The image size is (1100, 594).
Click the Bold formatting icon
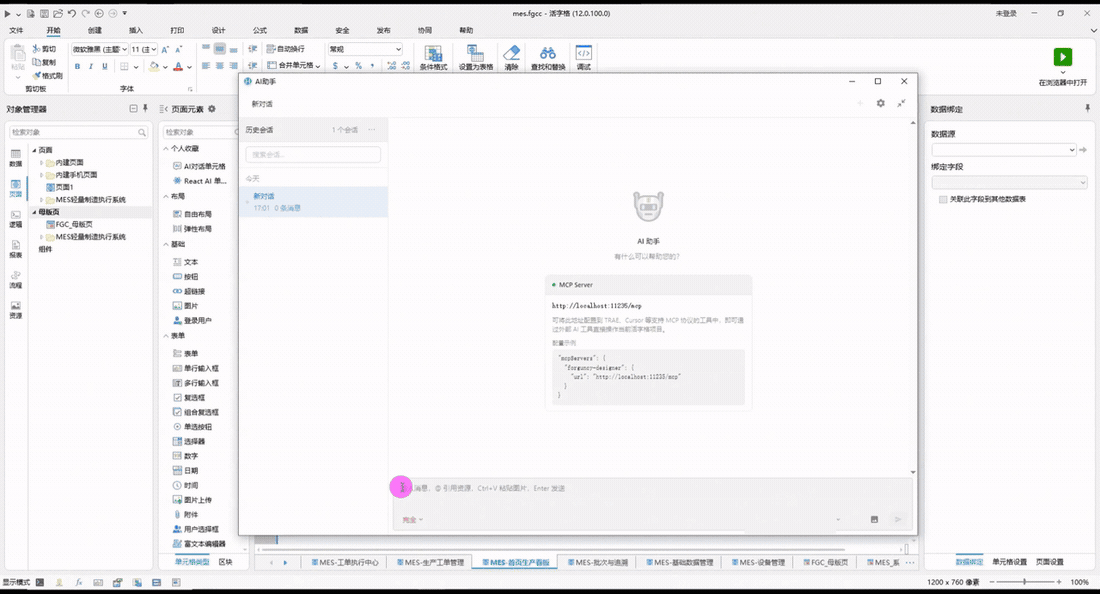(77, 67)
